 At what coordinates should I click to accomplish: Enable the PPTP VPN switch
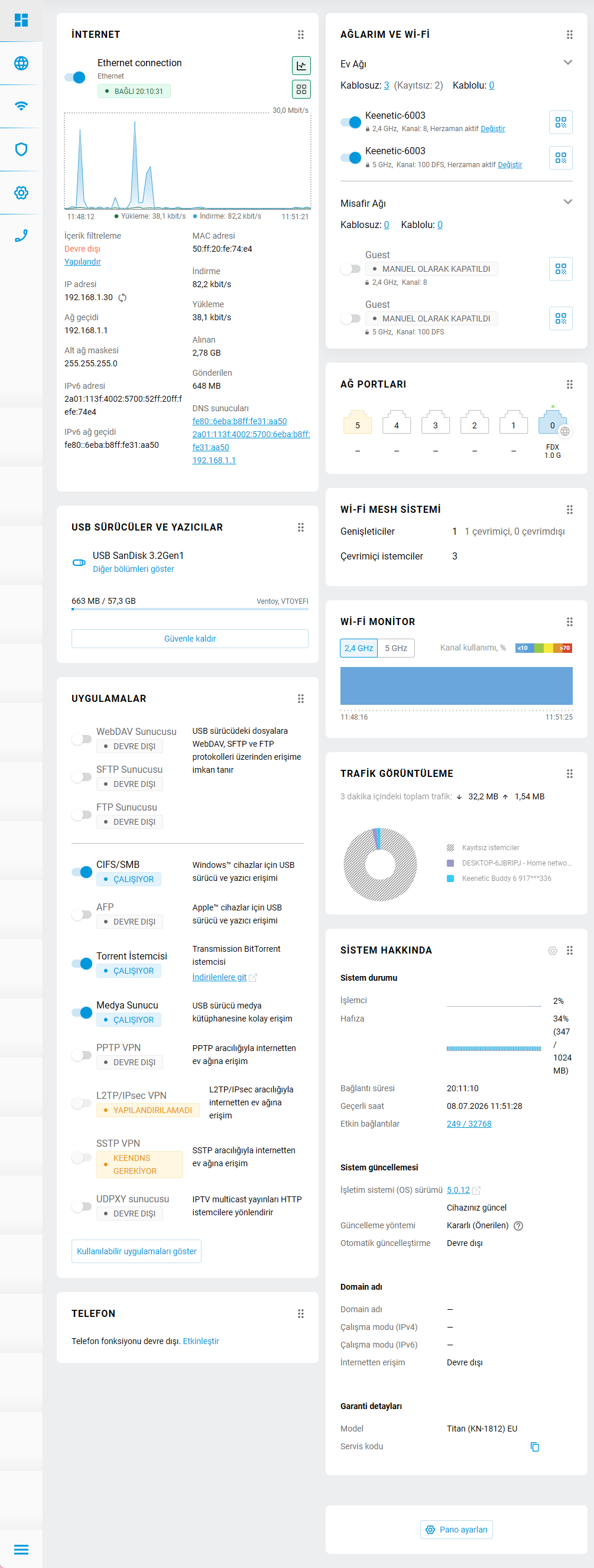[82, 1055]
